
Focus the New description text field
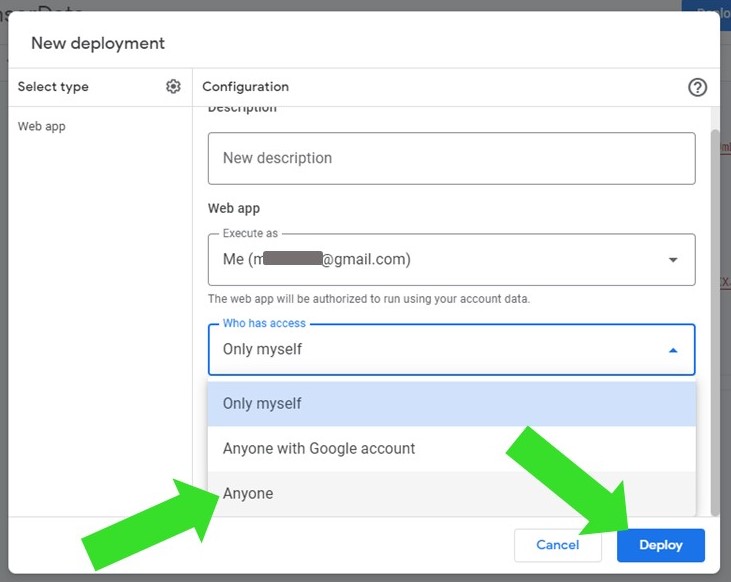451,158
